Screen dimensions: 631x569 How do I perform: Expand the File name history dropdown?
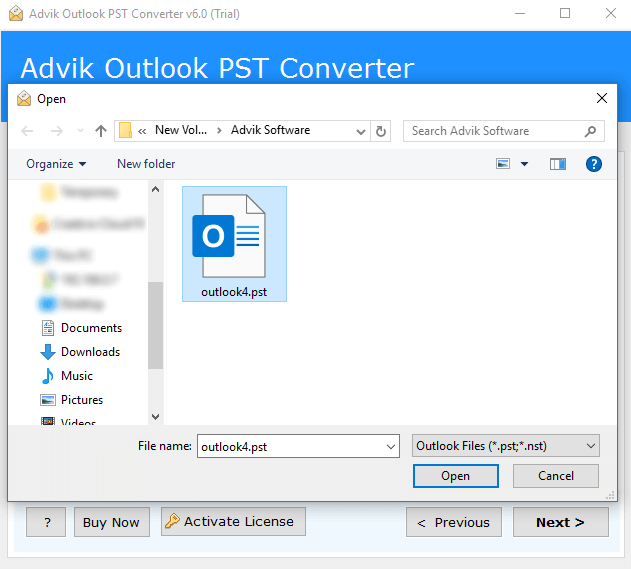pos(390,447)
